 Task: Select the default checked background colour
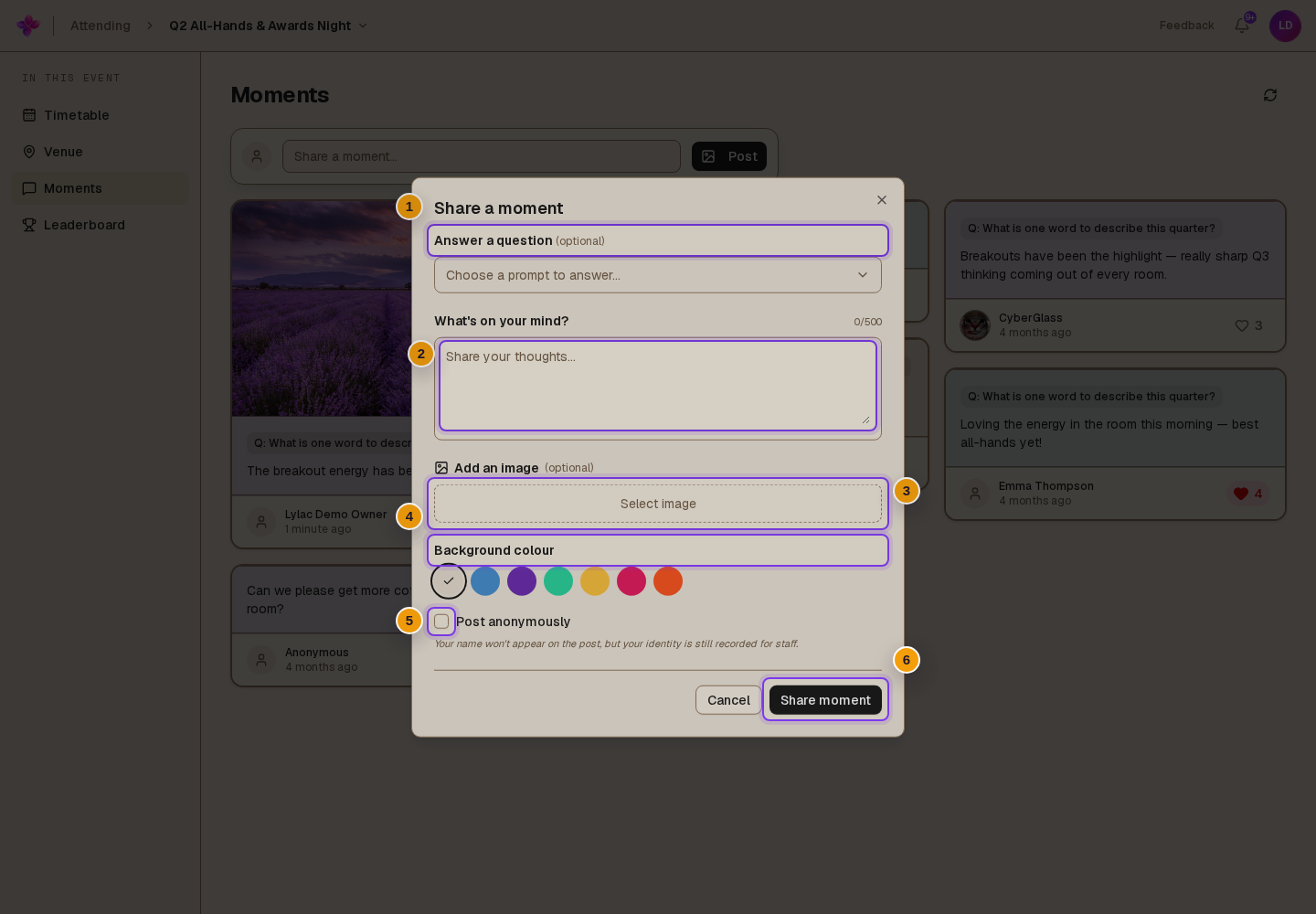[449, 581]
